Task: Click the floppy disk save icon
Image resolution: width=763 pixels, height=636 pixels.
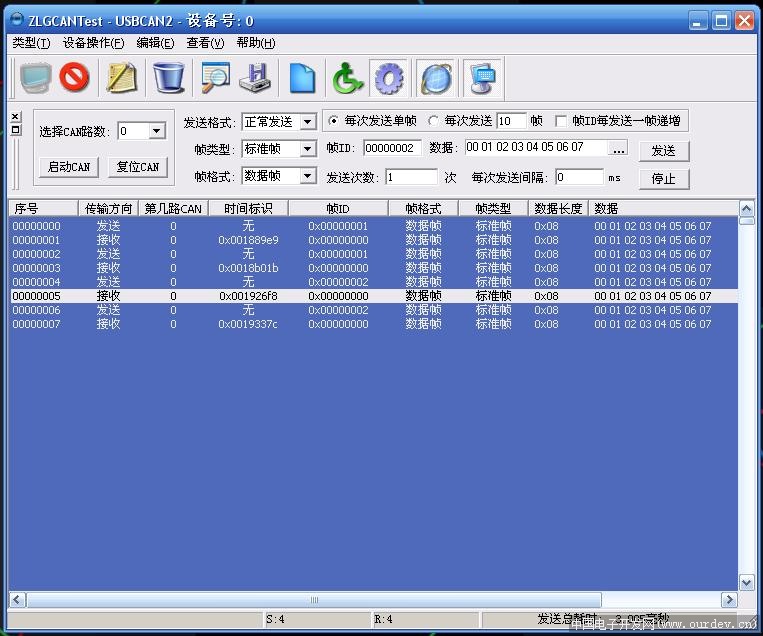Action: 255,78
